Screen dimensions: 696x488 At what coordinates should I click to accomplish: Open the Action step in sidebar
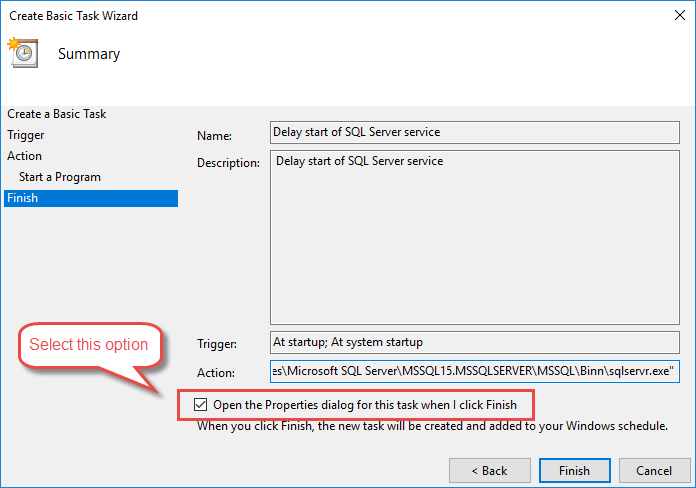point(25,156)
